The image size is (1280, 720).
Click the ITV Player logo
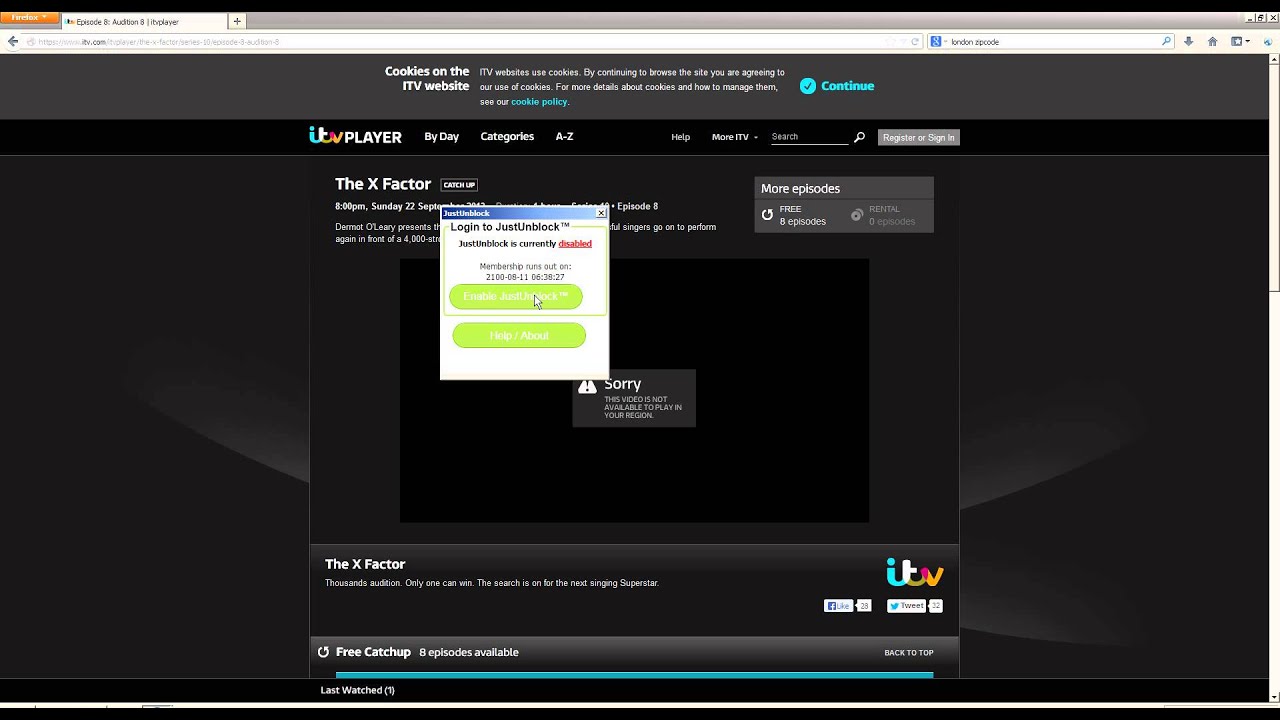point(355,136)
